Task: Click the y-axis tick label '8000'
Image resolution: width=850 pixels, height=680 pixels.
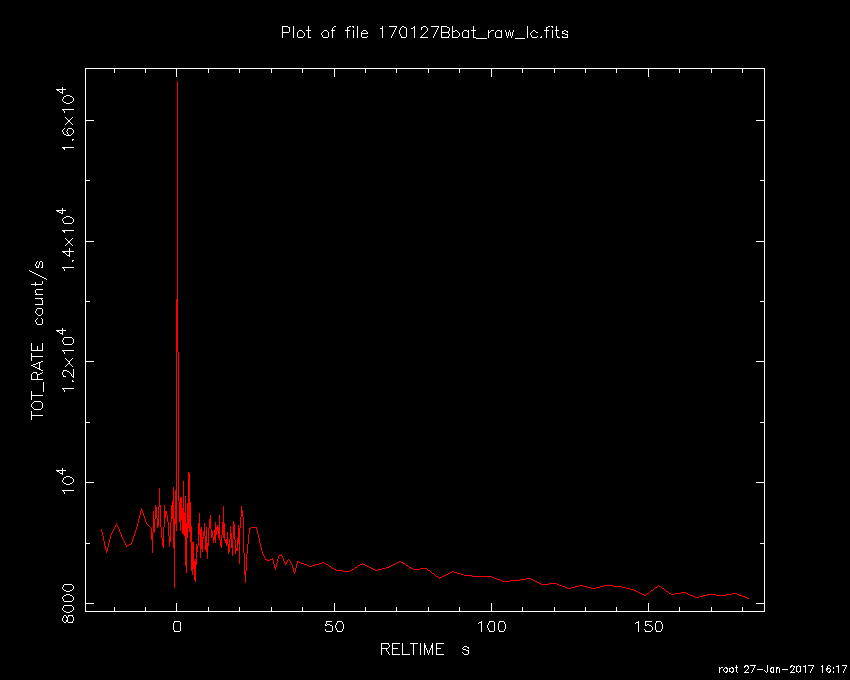Action: pyautogui.click(x=68, y=603)
